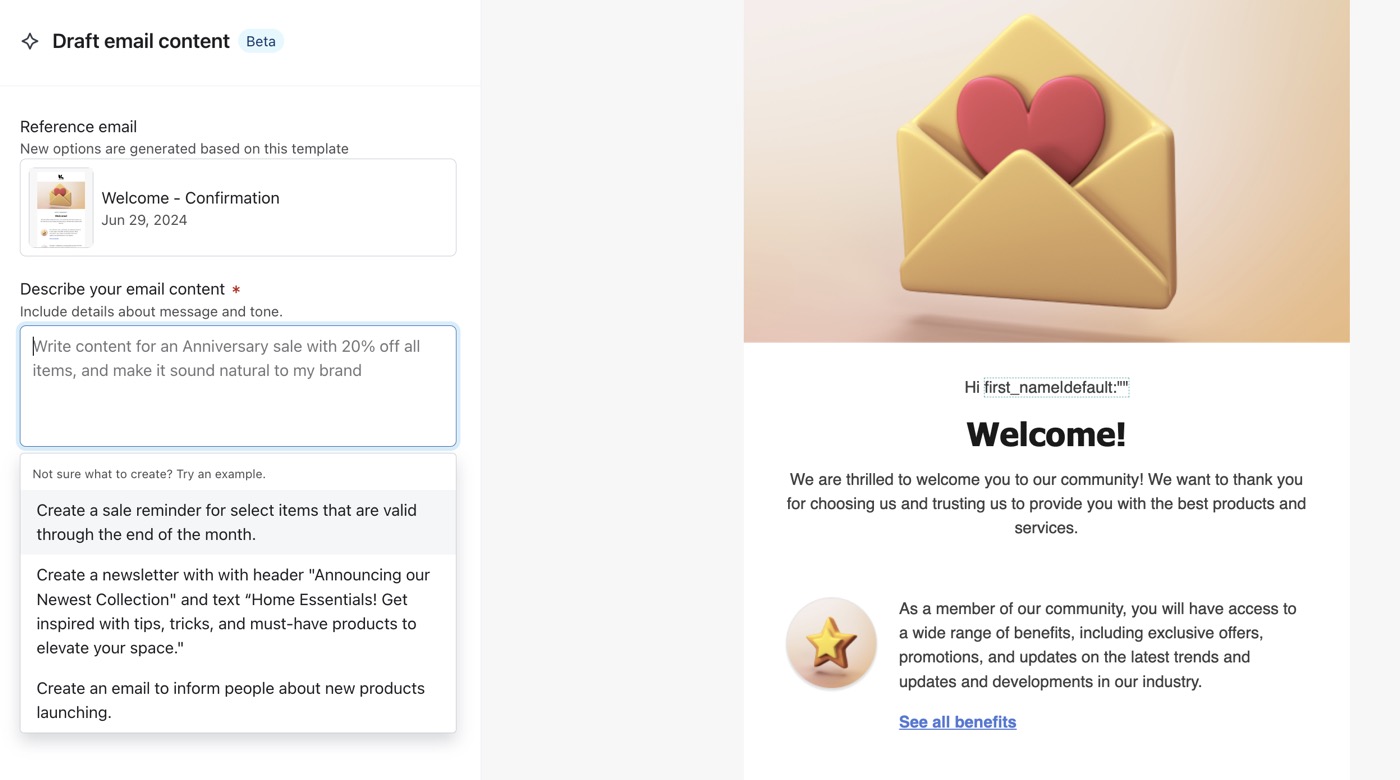Click the "thrilled to welcome you" paragraph
This screenshot has height=780, width=1400.
click(1046, 503)
